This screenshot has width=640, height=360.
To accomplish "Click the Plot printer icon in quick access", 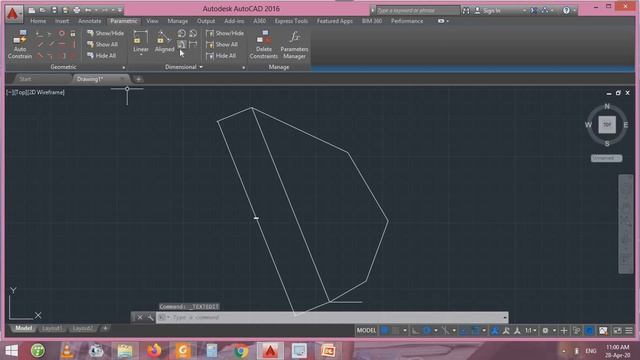I will [x=76, y=10].
